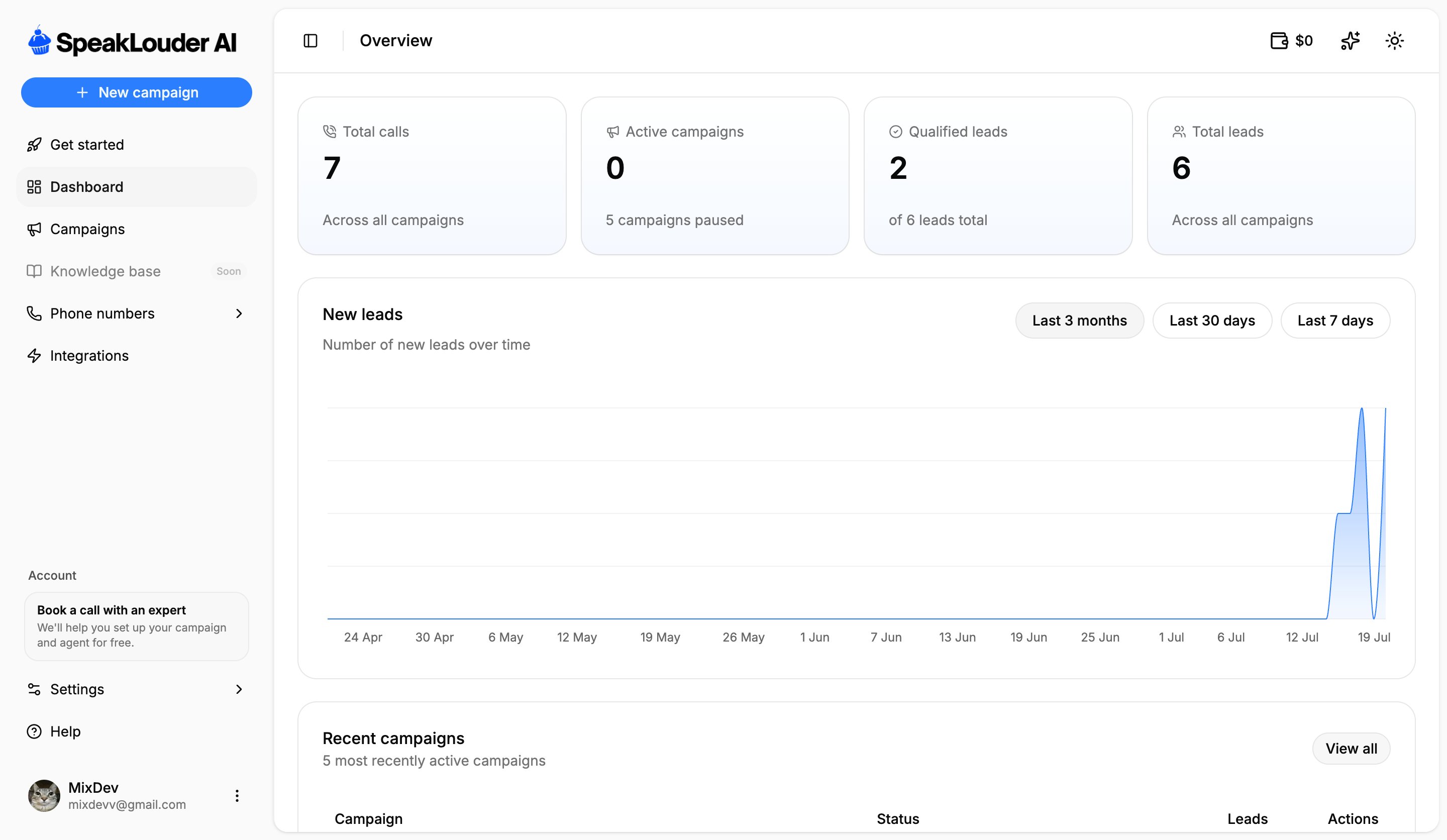This screenshot has height=840, width=1447.
Task: Click the Recent campaigns heading
Action: tap(393, 739)
